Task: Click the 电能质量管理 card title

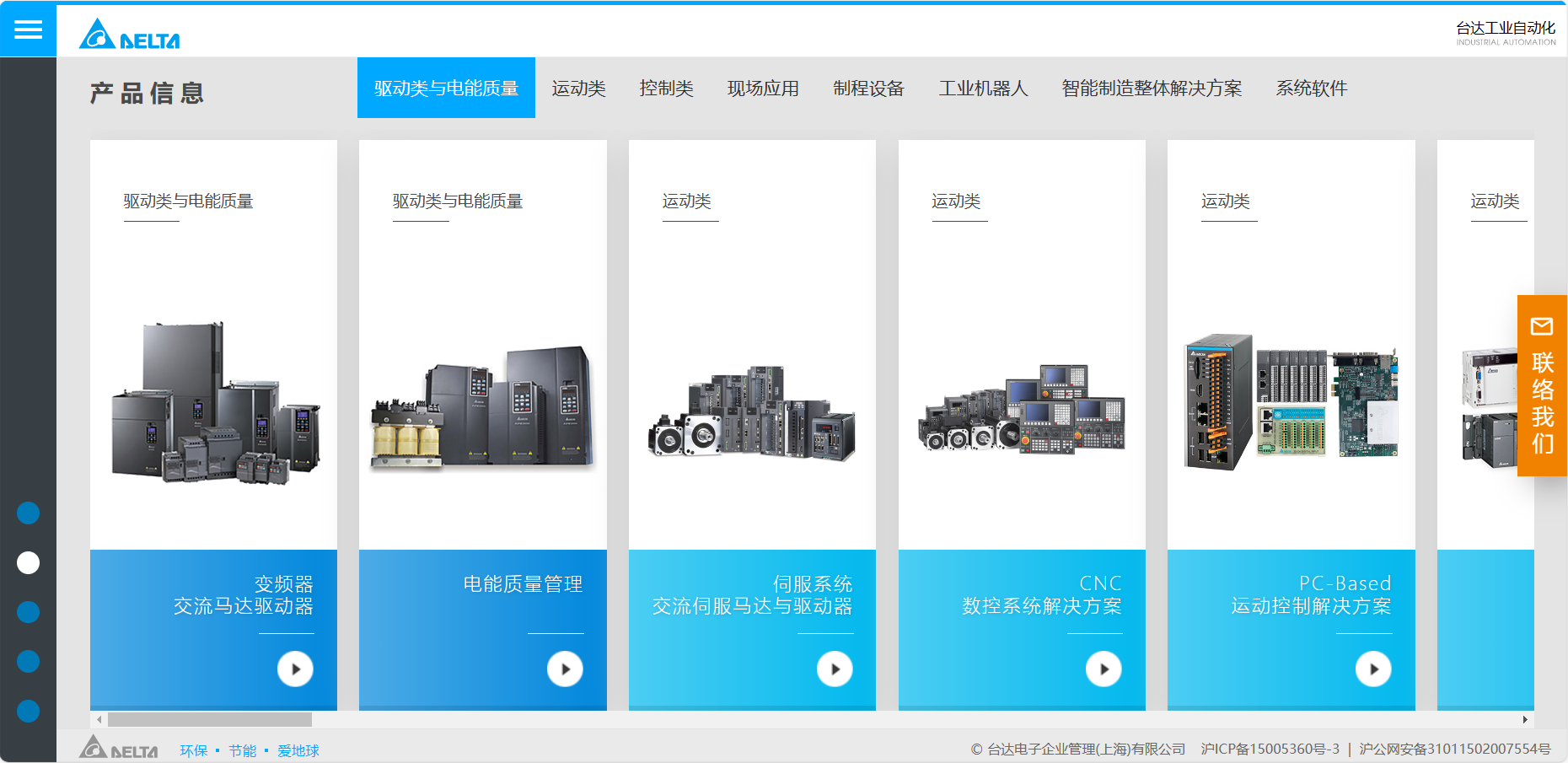Action: click(x=523, y=584)
